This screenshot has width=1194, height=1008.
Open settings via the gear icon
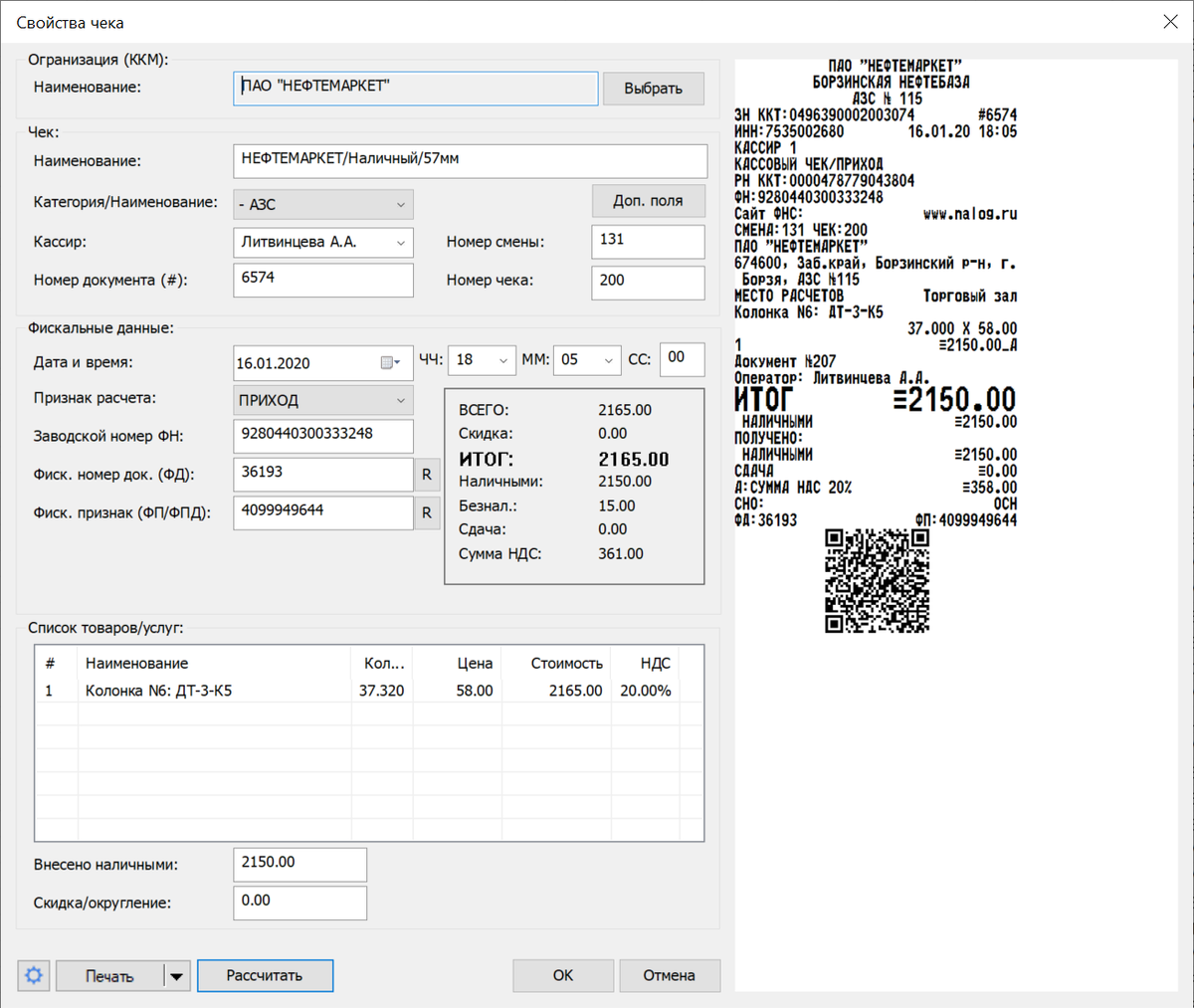34,975
